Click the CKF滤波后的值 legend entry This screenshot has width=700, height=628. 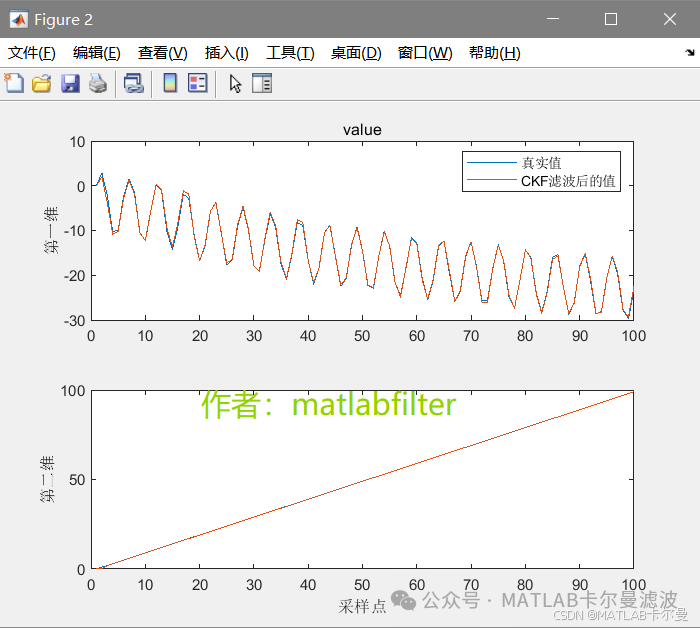tap(568, 181)
